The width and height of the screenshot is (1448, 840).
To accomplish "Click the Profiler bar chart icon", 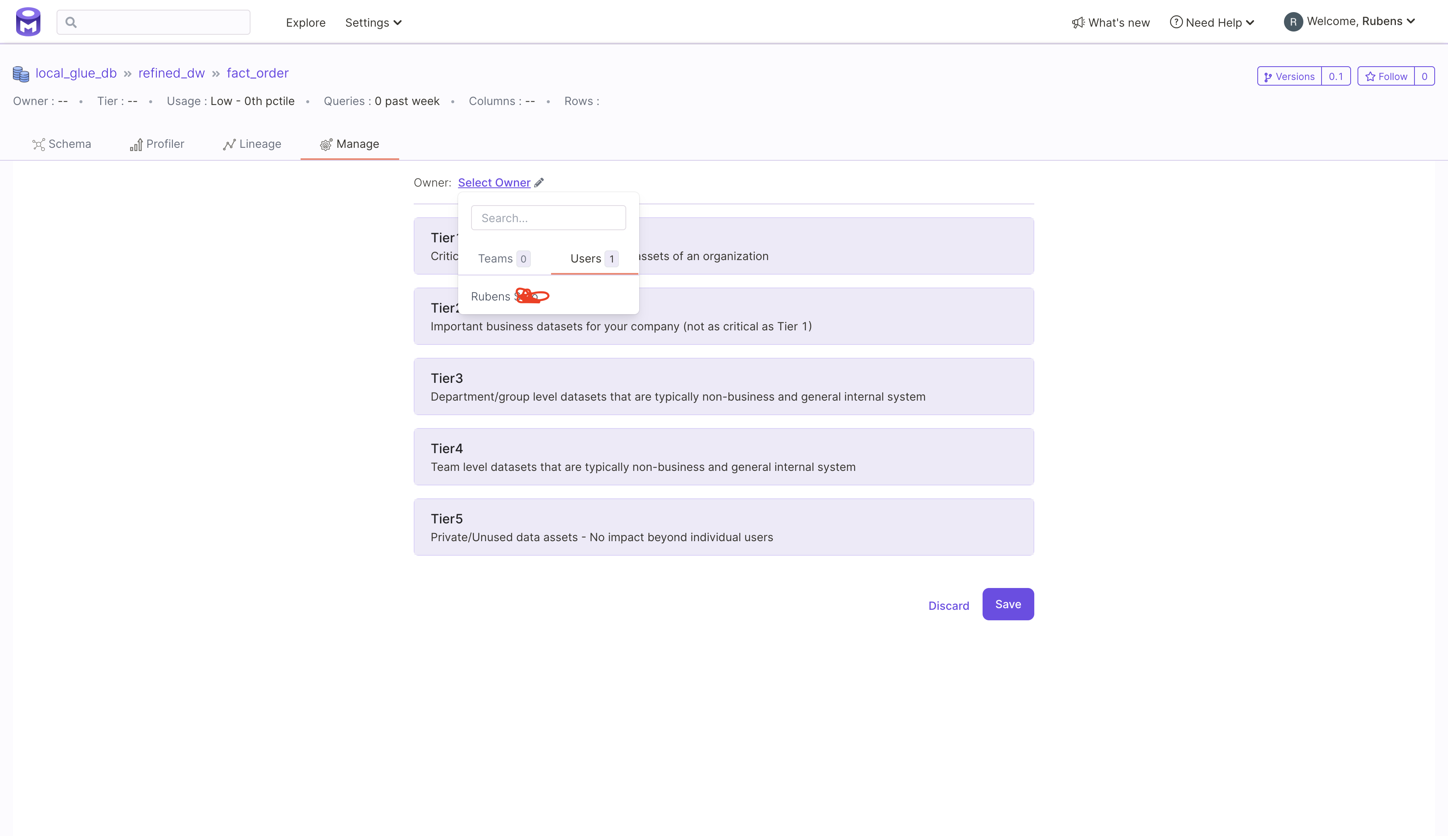I will click(x=136, y=144).
